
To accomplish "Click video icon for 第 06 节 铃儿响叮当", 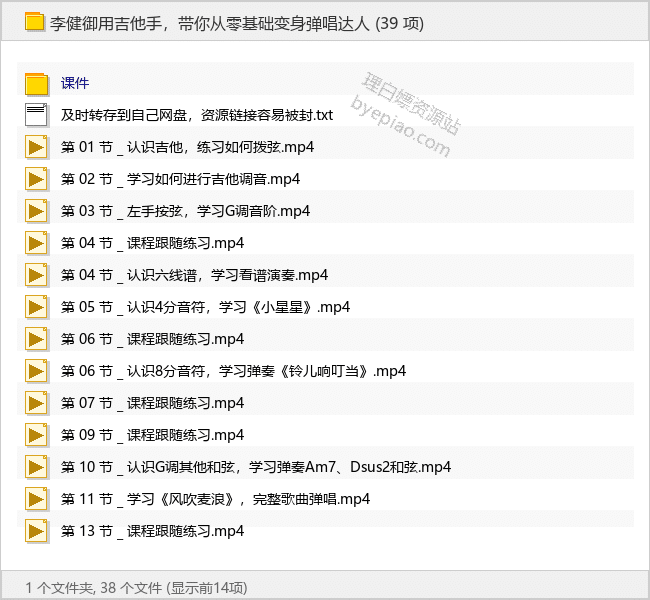I will [x=36, y=371].
